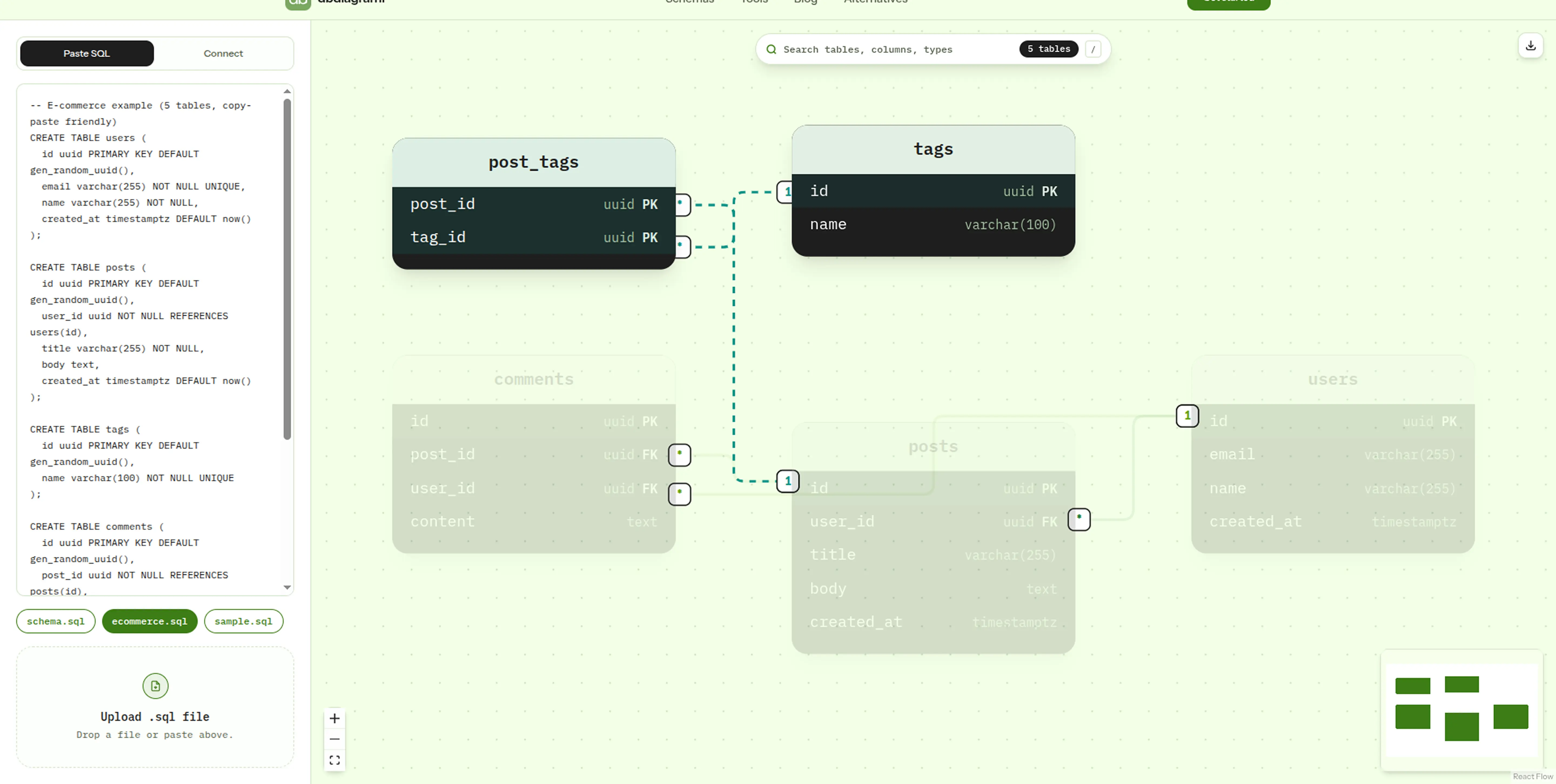Load the sample.sql example

pos(243,621)
